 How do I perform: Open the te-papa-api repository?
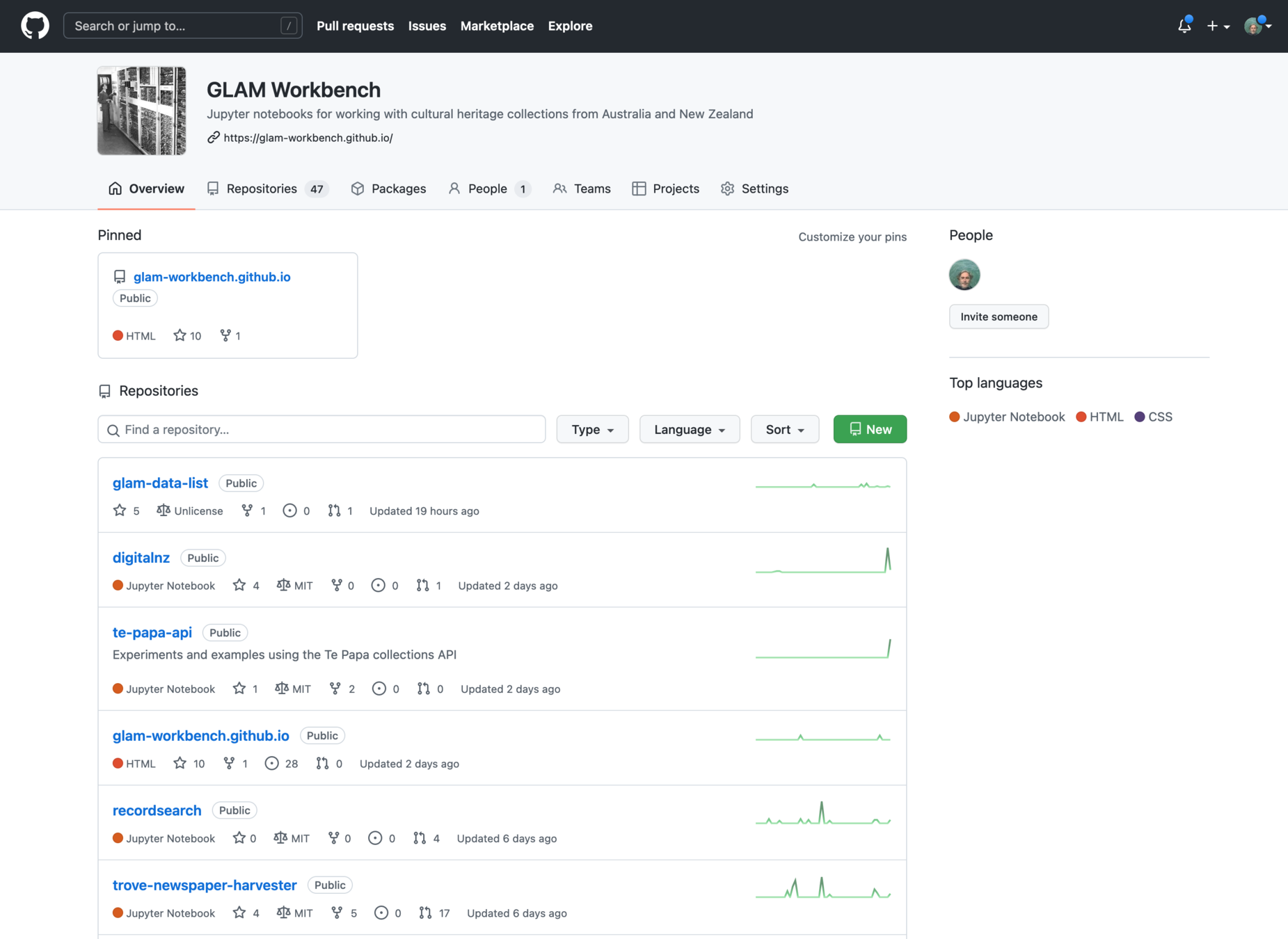[x=152, y=632]
